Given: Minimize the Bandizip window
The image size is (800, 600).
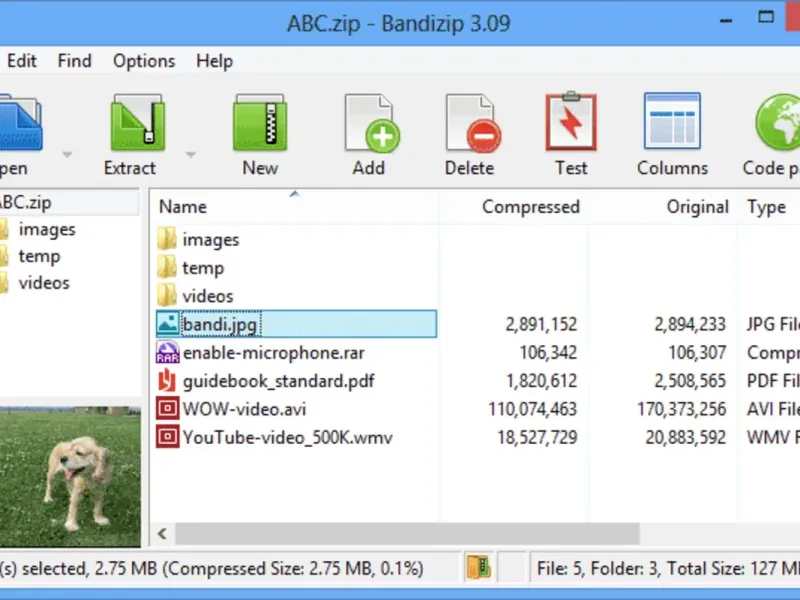Looking at the screenshot, I should [x=726, y=21].
